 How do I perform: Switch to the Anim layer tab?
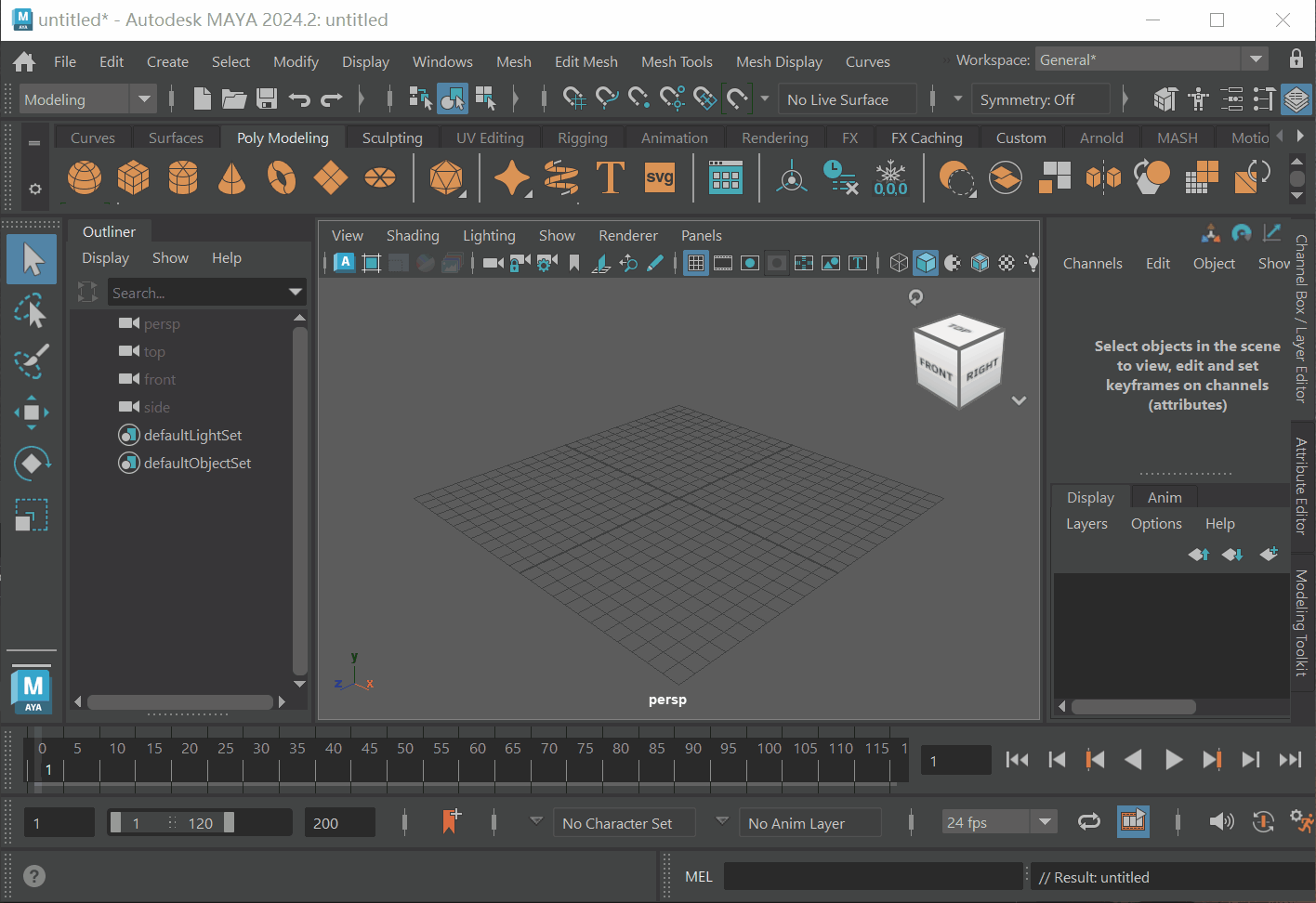(x=1165, y=497)
